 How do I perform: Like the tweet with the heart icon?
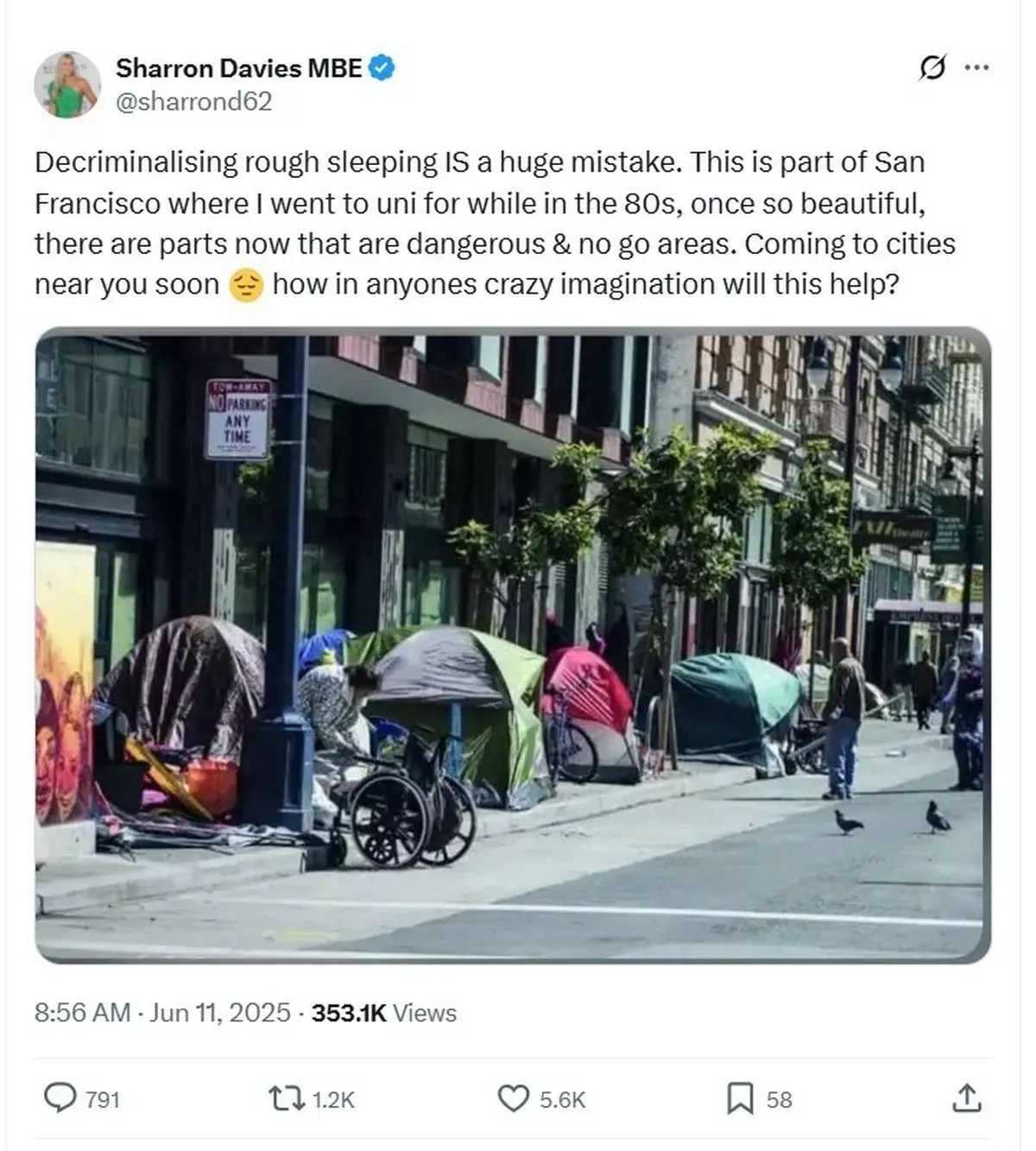coord(514,1099)
